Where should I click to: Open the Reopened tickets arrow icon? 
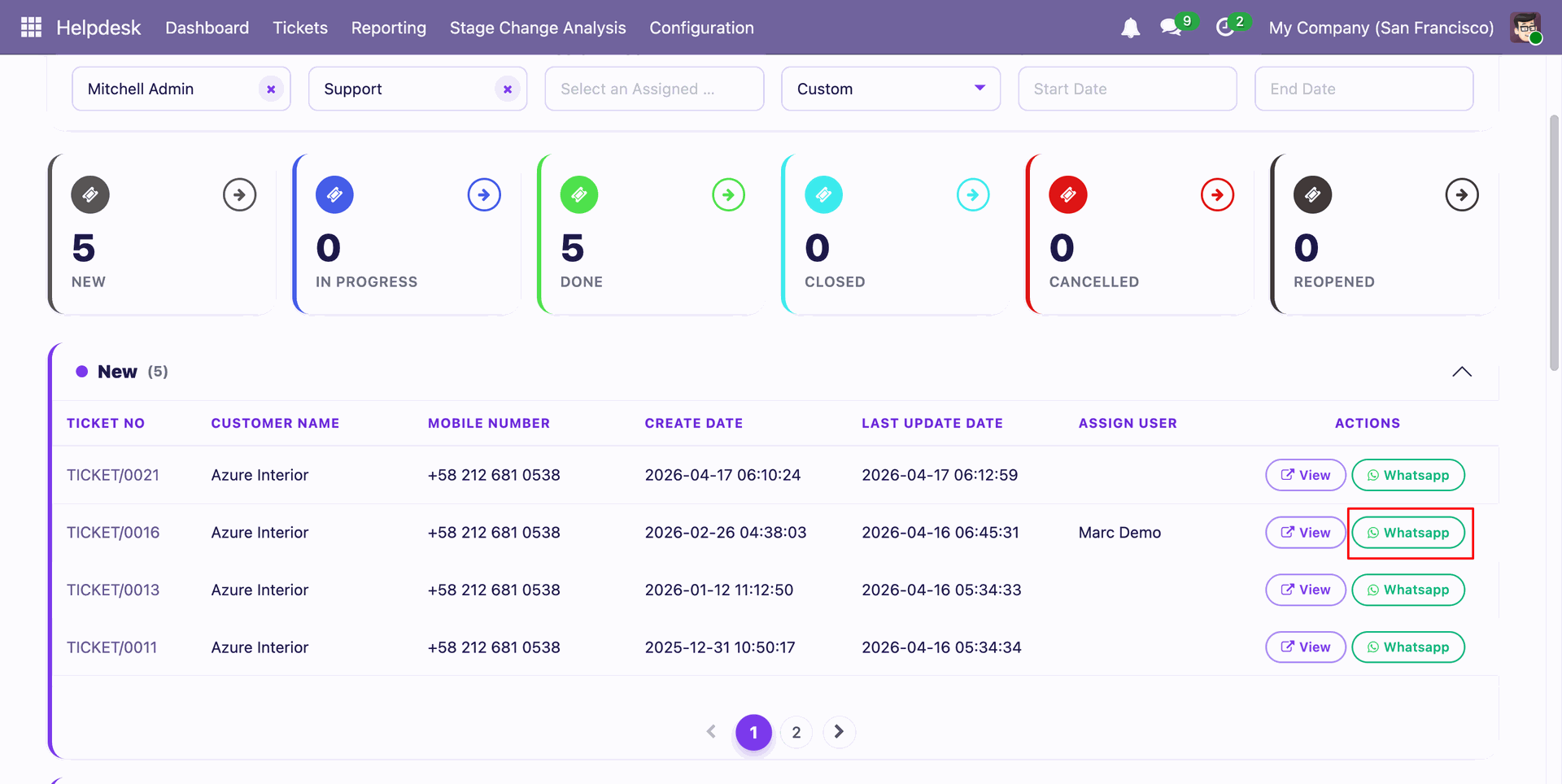pos(1462,195)
